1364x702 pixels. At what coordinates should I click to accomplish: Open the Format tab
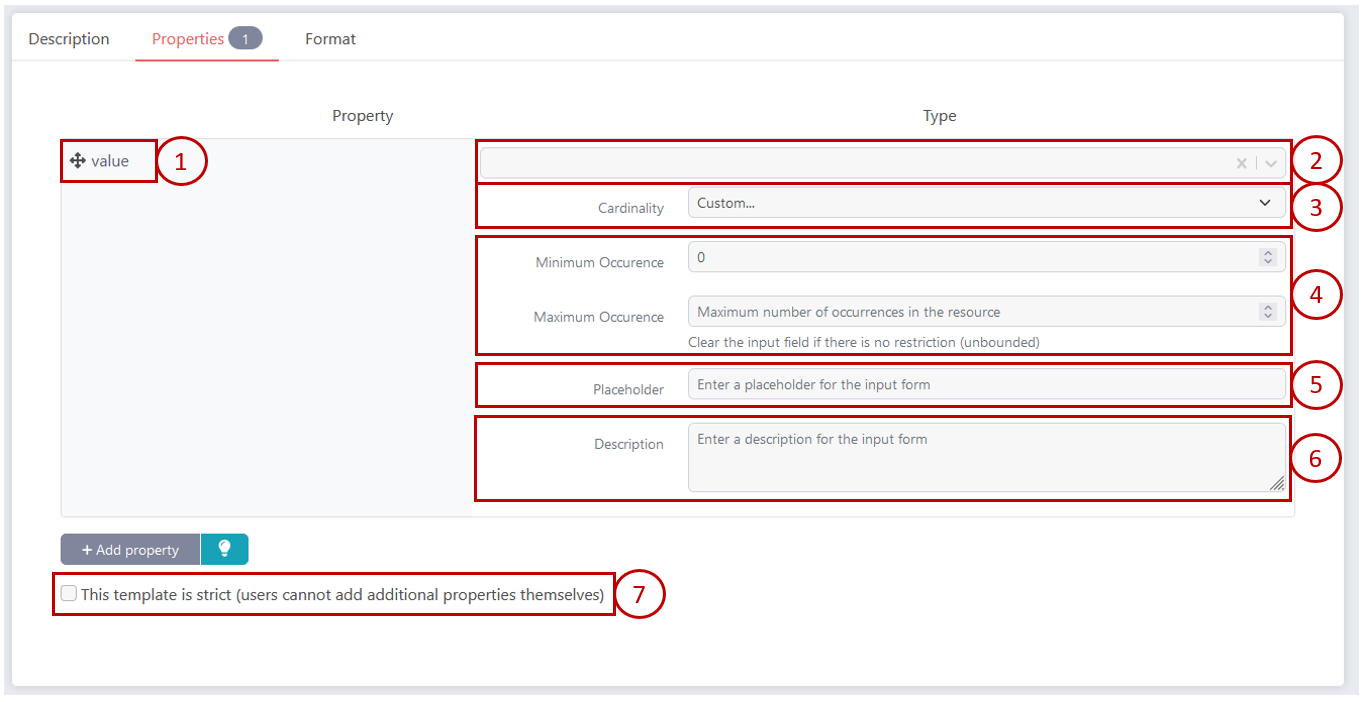coord(330,39)
